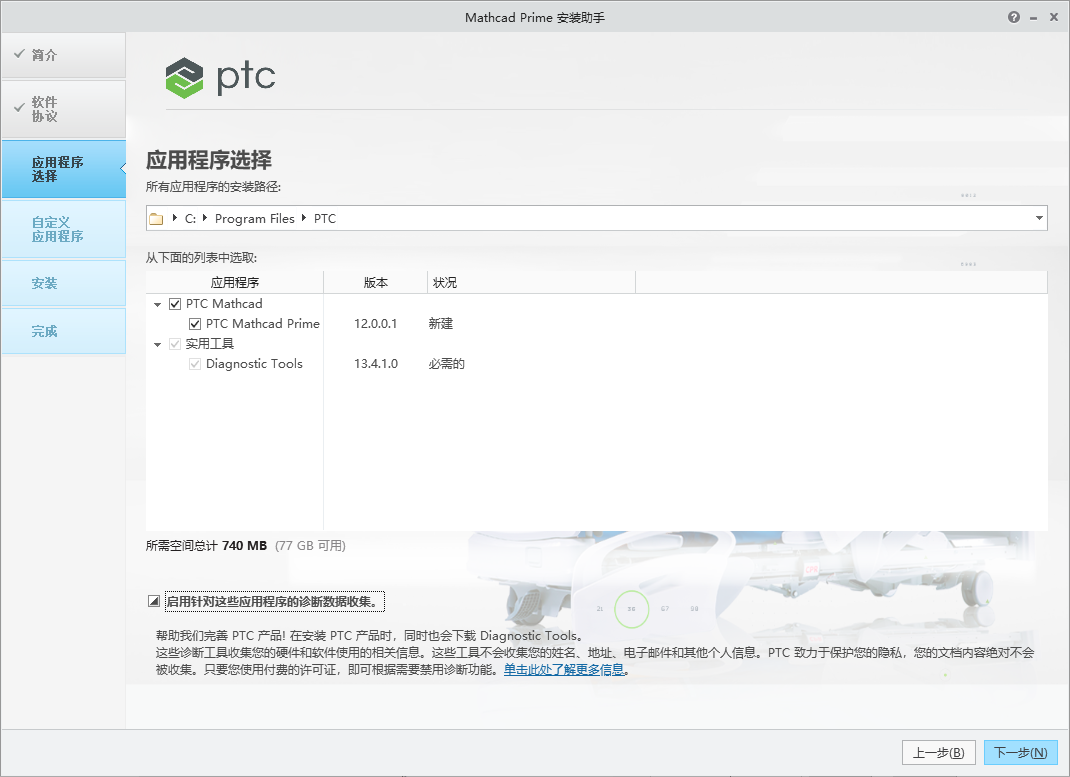Click the 版本 column header
1070x777 pixels.
coord(375,282)
